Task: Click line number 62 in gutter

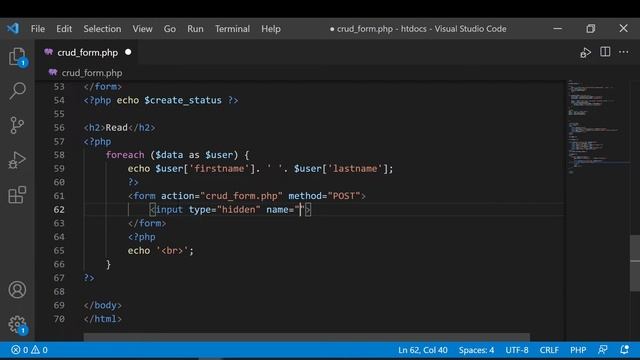Action: (59, 209)
